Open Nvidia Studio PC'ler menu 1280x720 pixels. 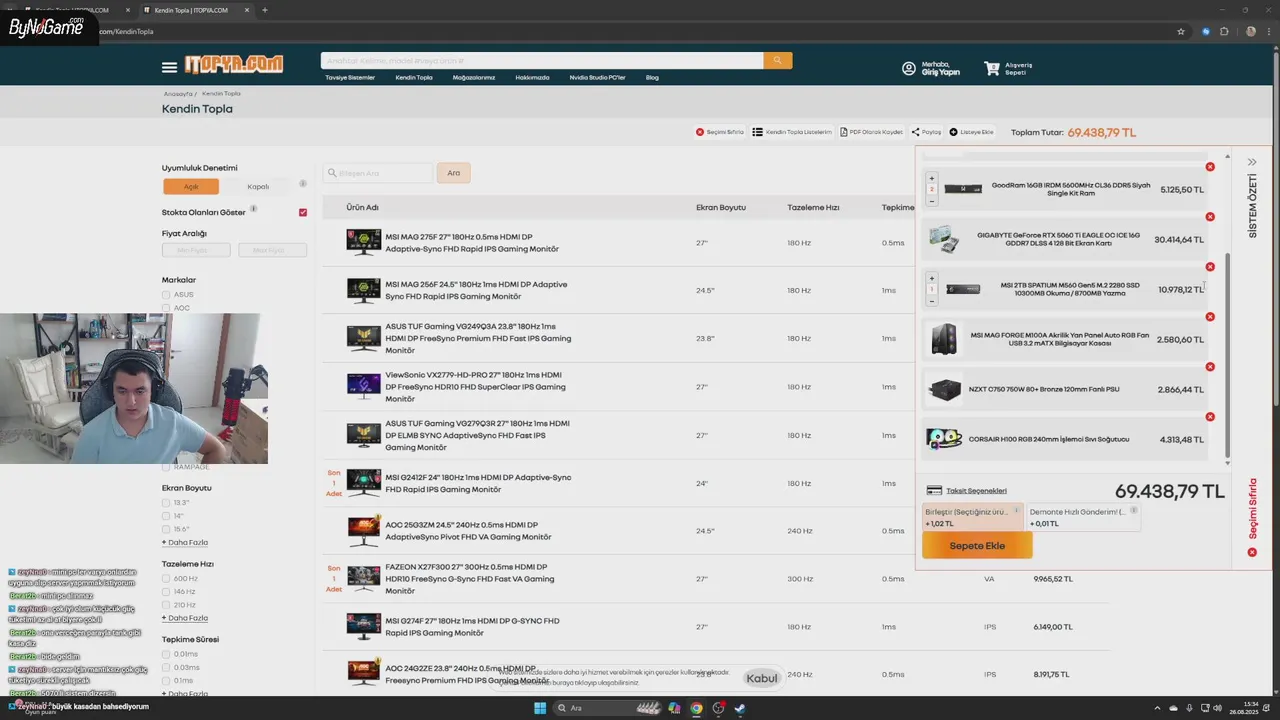pos(597,77)
